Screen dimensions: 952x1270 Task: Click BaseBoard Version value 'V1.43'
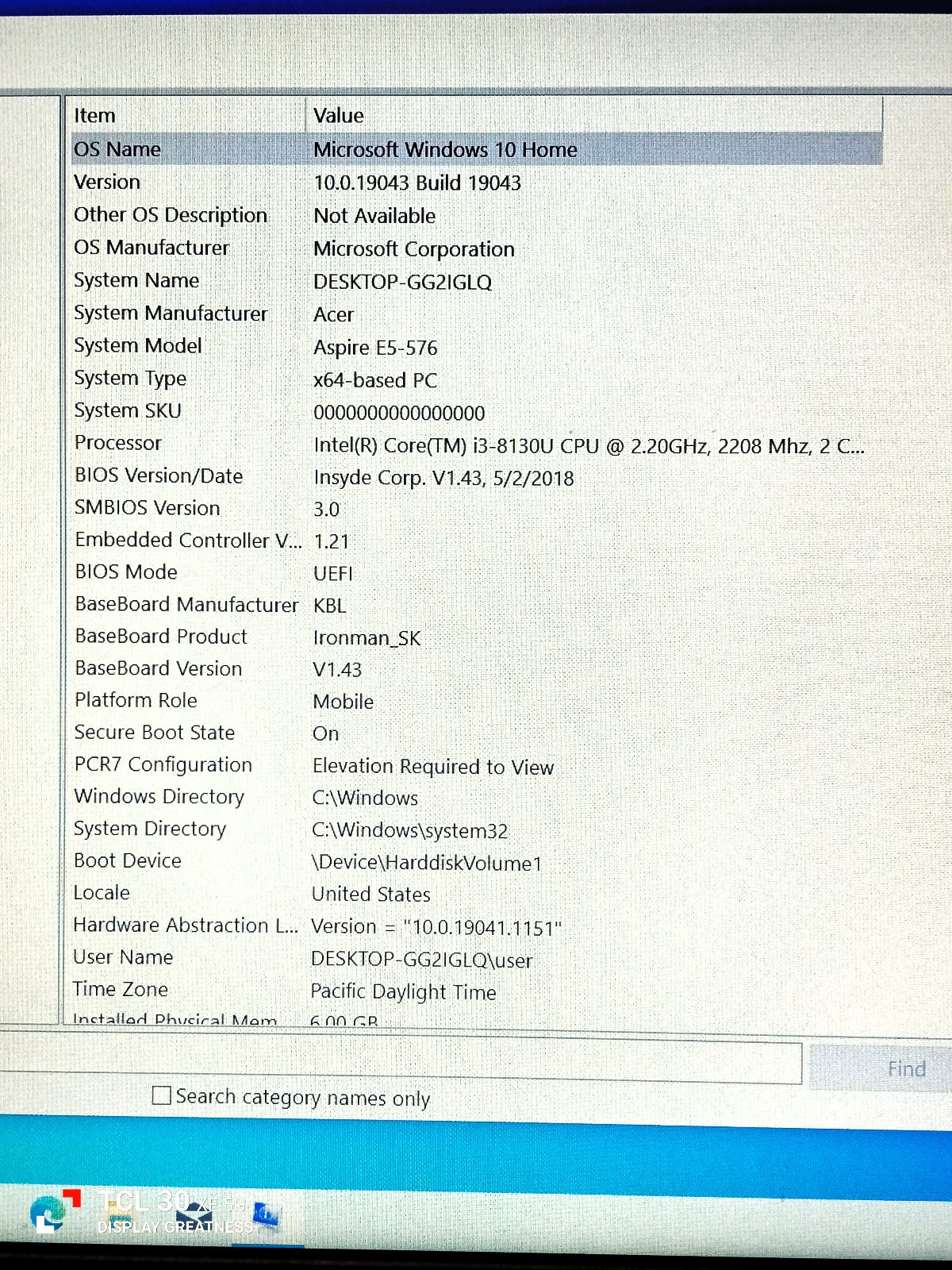[337, 670]
